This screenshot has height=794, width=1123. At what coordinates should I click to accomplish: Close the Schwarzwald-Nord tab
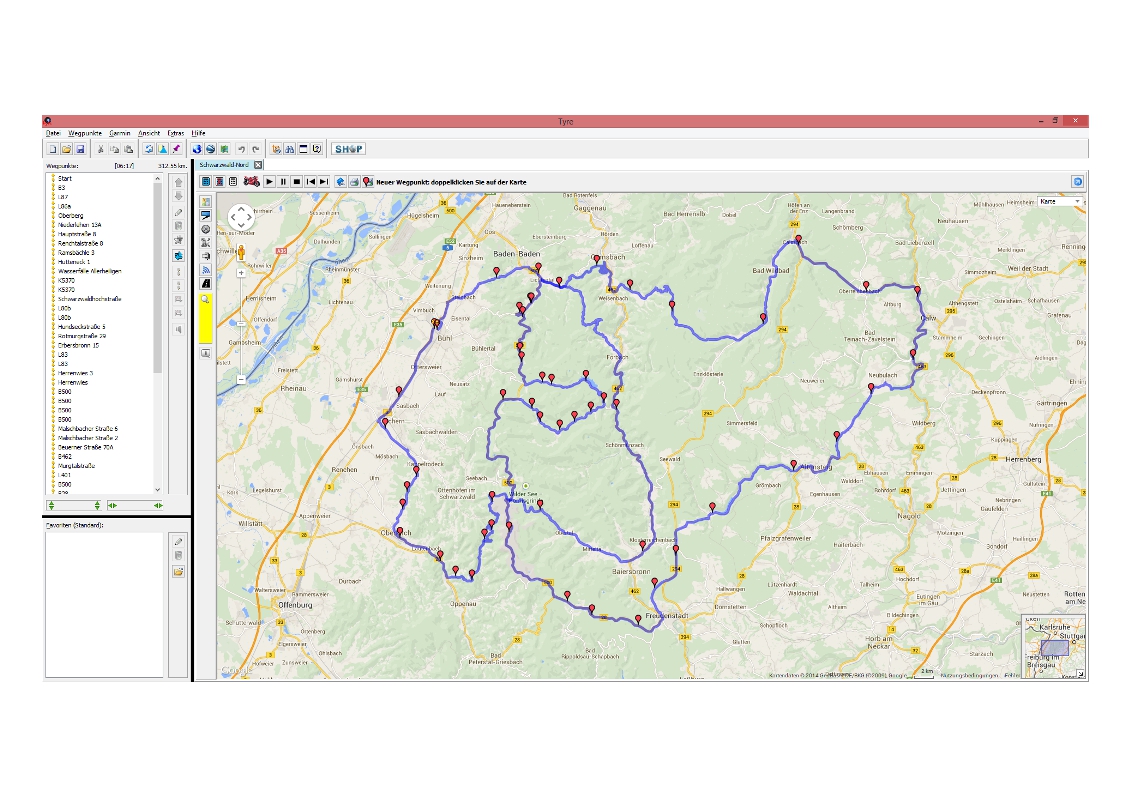(x=257, y=164)
